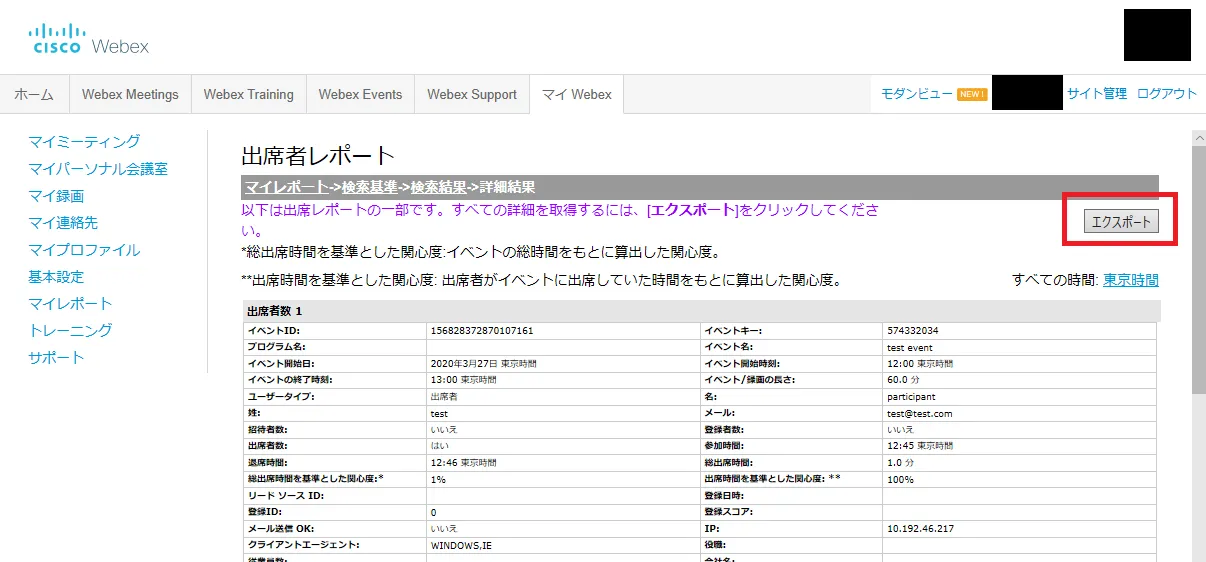Open マイプロファイル page

click(x=84, y=250)
